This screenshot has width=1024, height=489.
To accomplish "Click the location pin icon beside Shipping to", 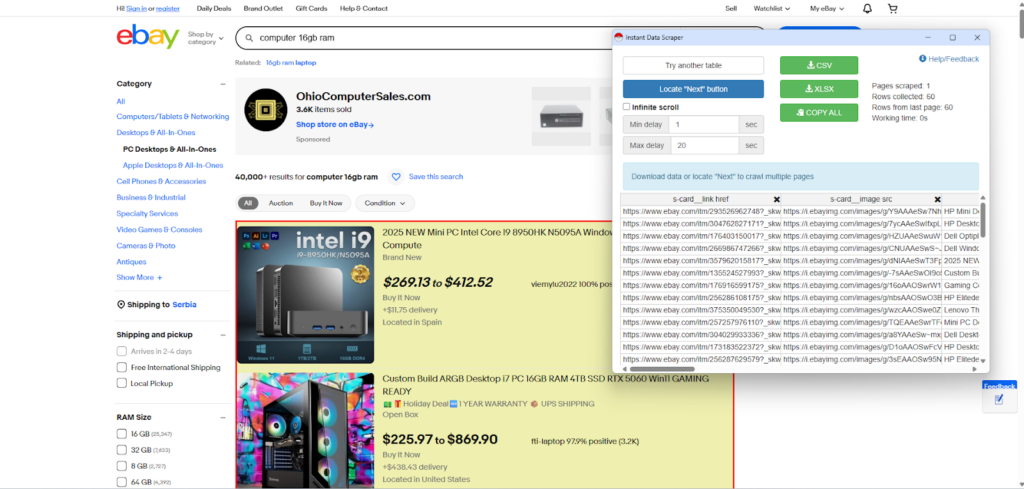I will [121, 305].
